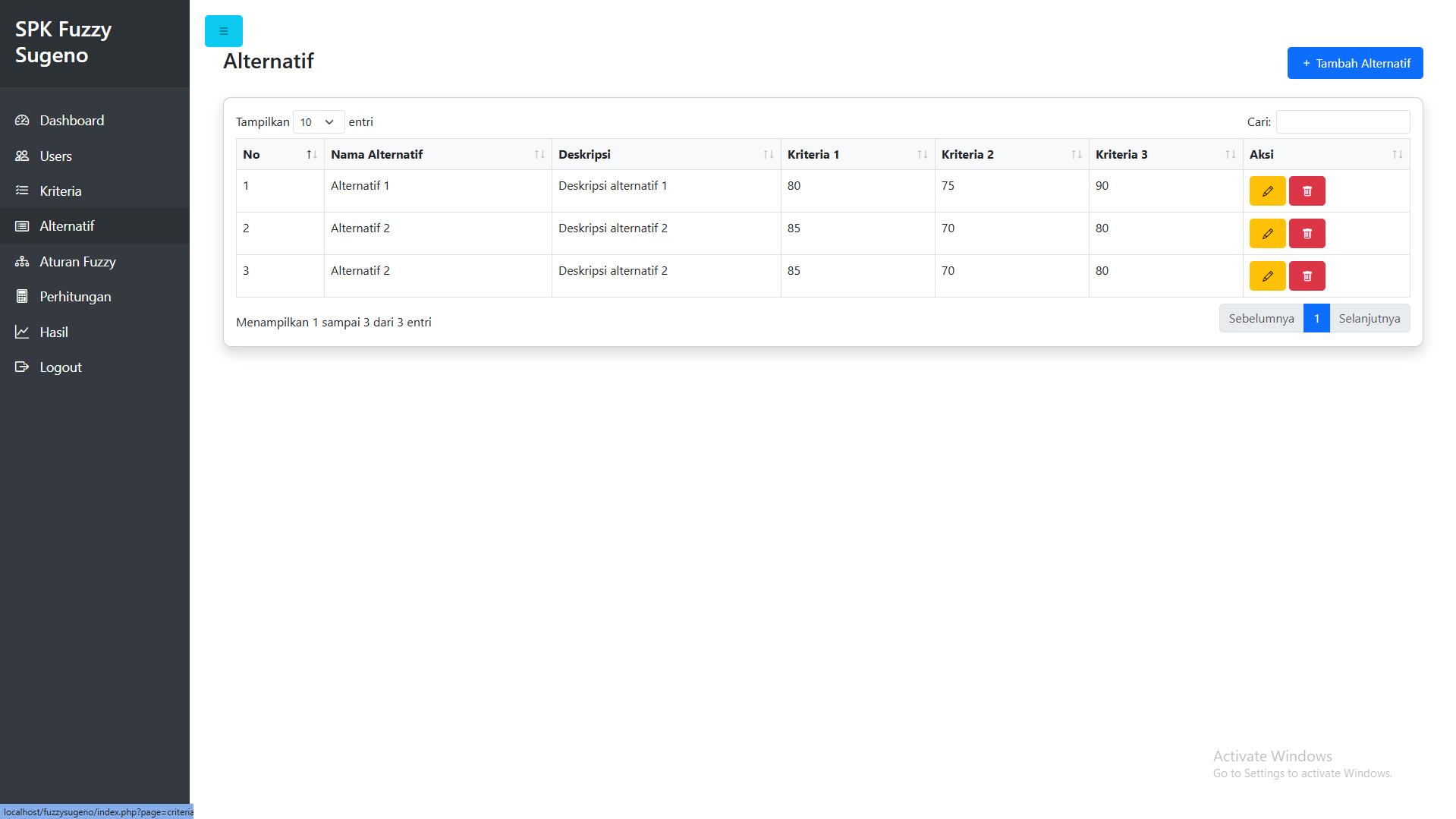Click the Nama Alternatif column header text
This screenshot has height=819, width=1456.
click(376, 155)
